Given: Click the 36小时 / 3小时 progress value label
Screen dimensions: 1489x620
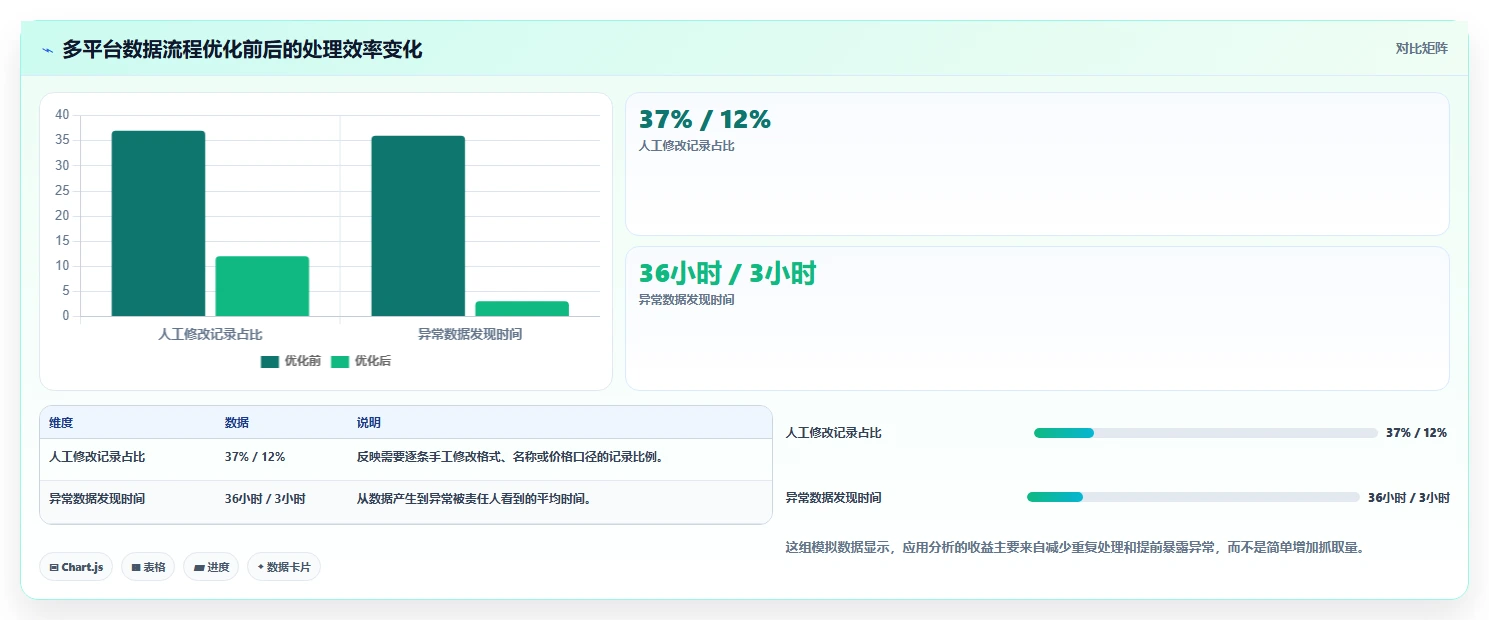Looking at the screenshot, I should (1408, 497).
